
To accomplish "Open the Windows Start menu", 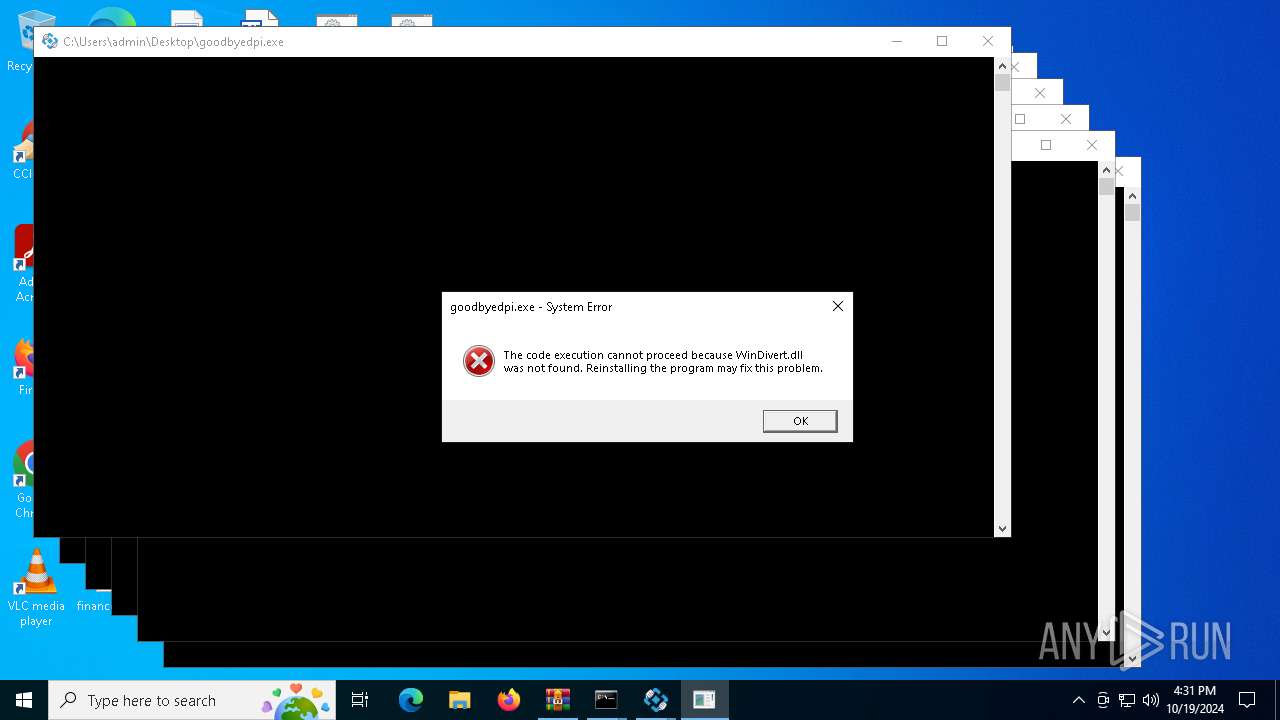I will (24, 700).
